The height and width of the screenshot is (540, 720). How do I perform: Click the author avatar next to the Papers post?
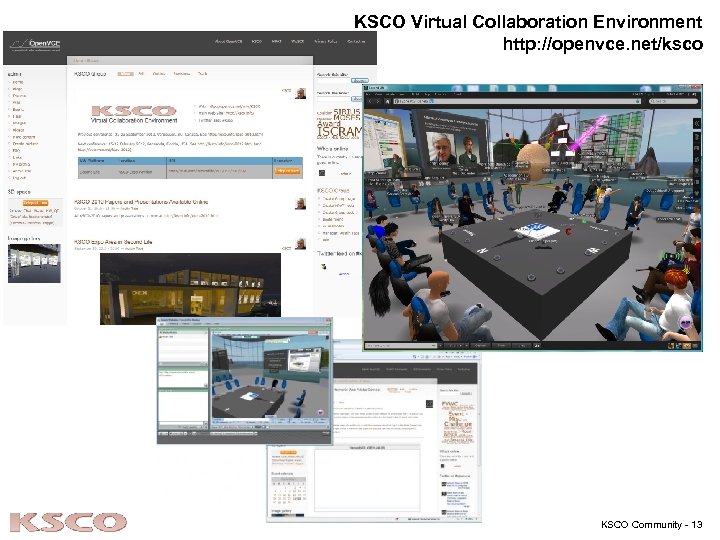300,203
